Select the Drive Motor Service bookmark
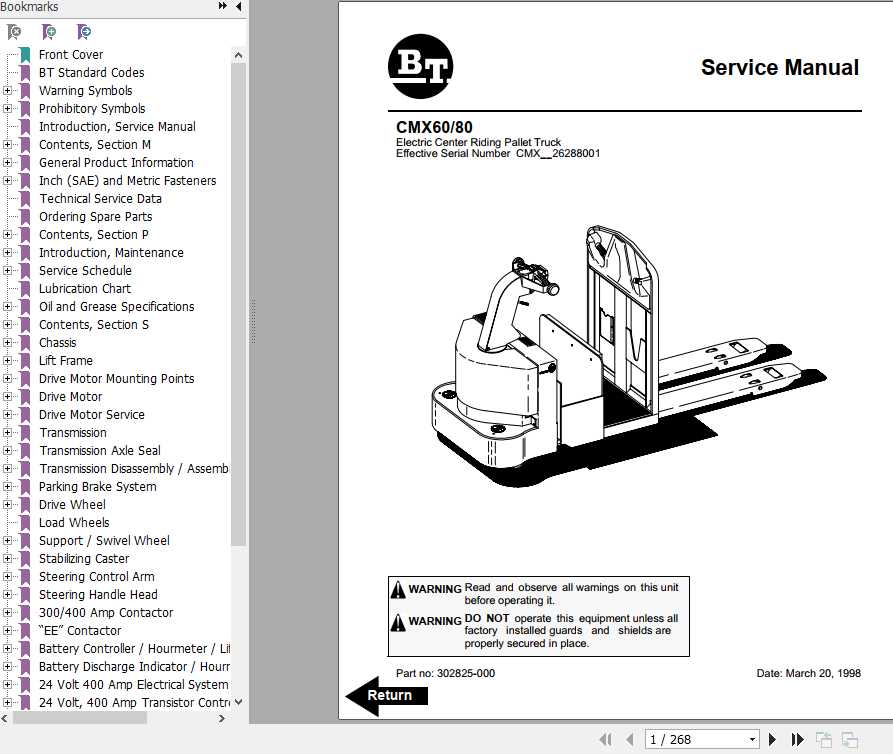Screen dimensions: 893x754 pyautogui.click(x=91, y=414)
